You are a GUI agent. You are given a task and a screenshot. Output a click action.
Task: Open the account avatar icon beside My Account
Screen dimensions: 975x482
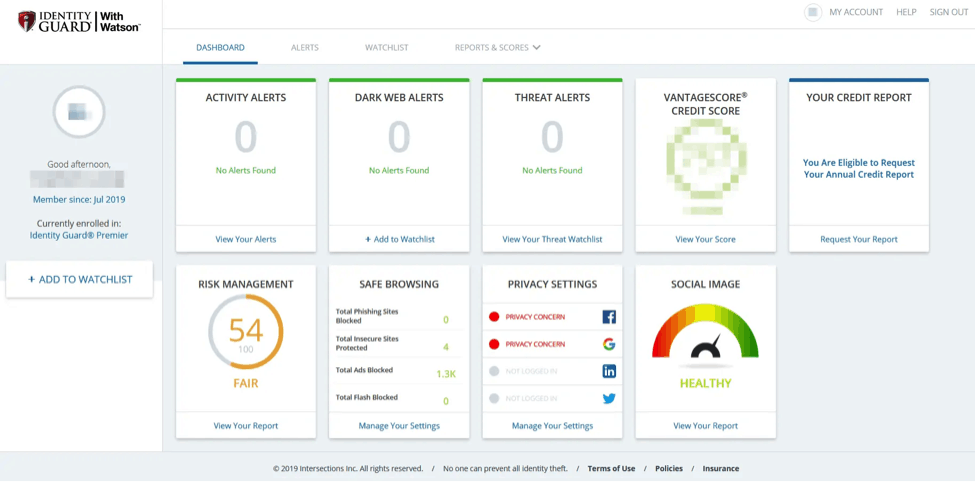tap(813, 12)
